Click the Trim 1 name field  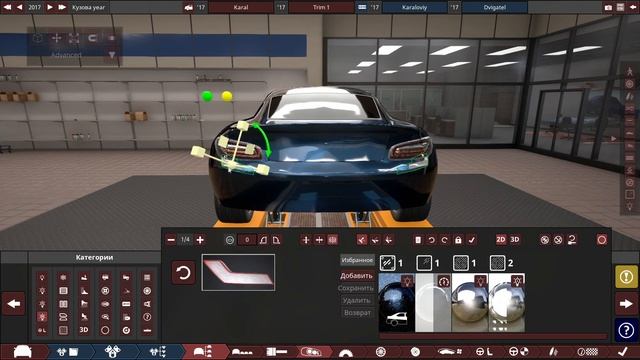(321, 7)
